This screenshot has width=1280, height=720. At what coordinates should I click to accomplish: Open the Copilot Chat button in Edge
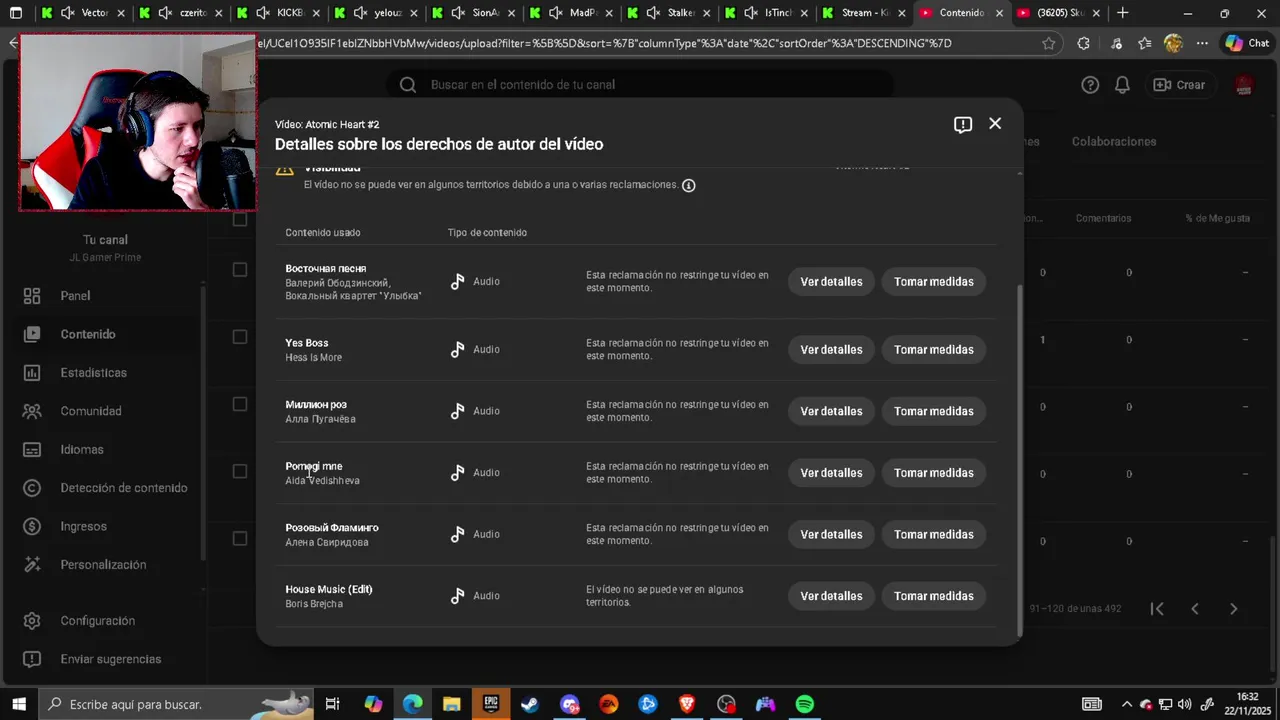(x=1246, y=43)
